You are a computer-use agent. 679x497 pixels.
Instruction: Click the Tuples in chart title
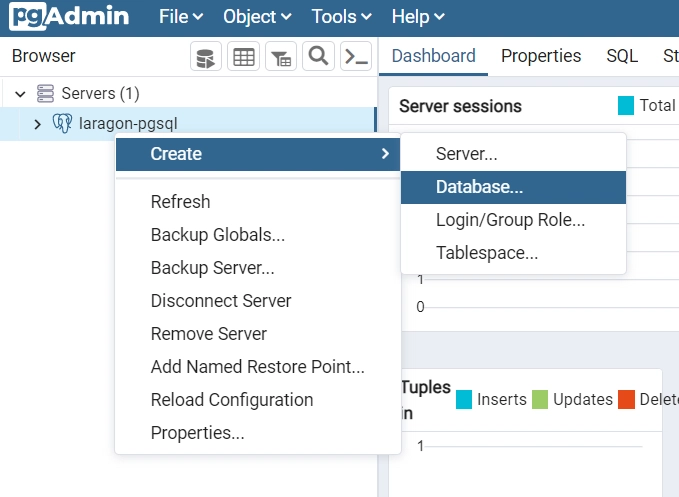[426, 400]
